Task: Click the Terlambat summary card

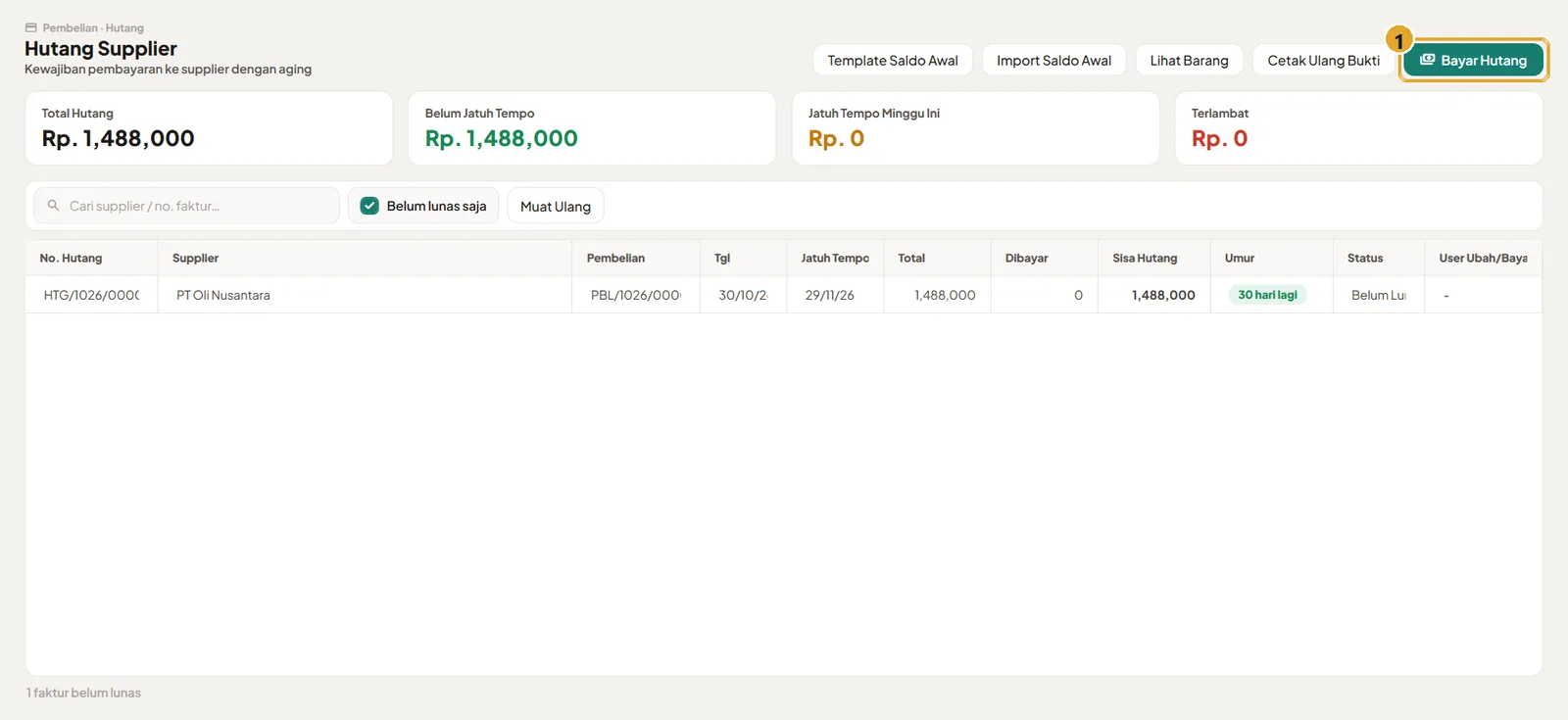Action: coord(1358,128)
